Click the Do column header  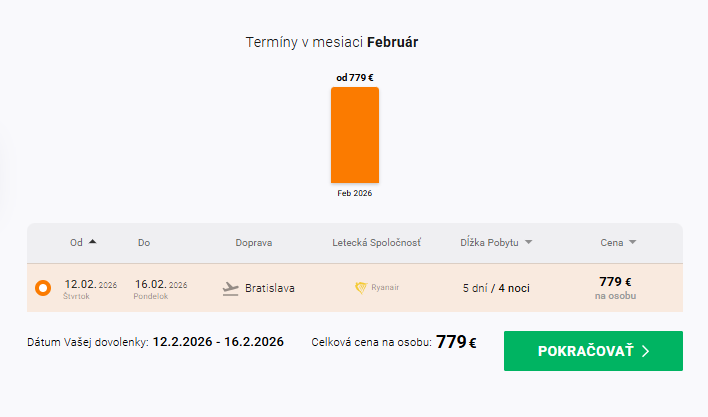(x=144, y=242)
